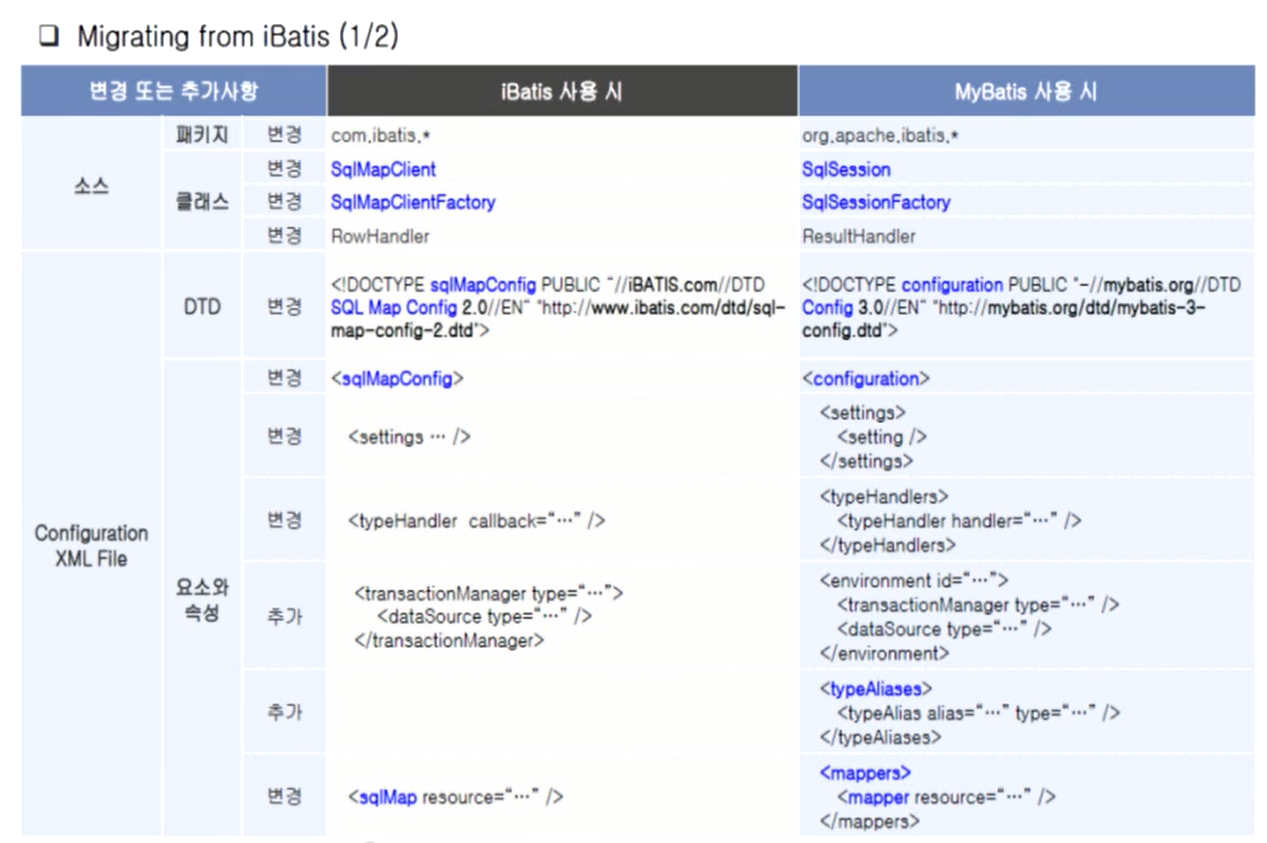Select the '<configuration>' element text

click(865, 379)
